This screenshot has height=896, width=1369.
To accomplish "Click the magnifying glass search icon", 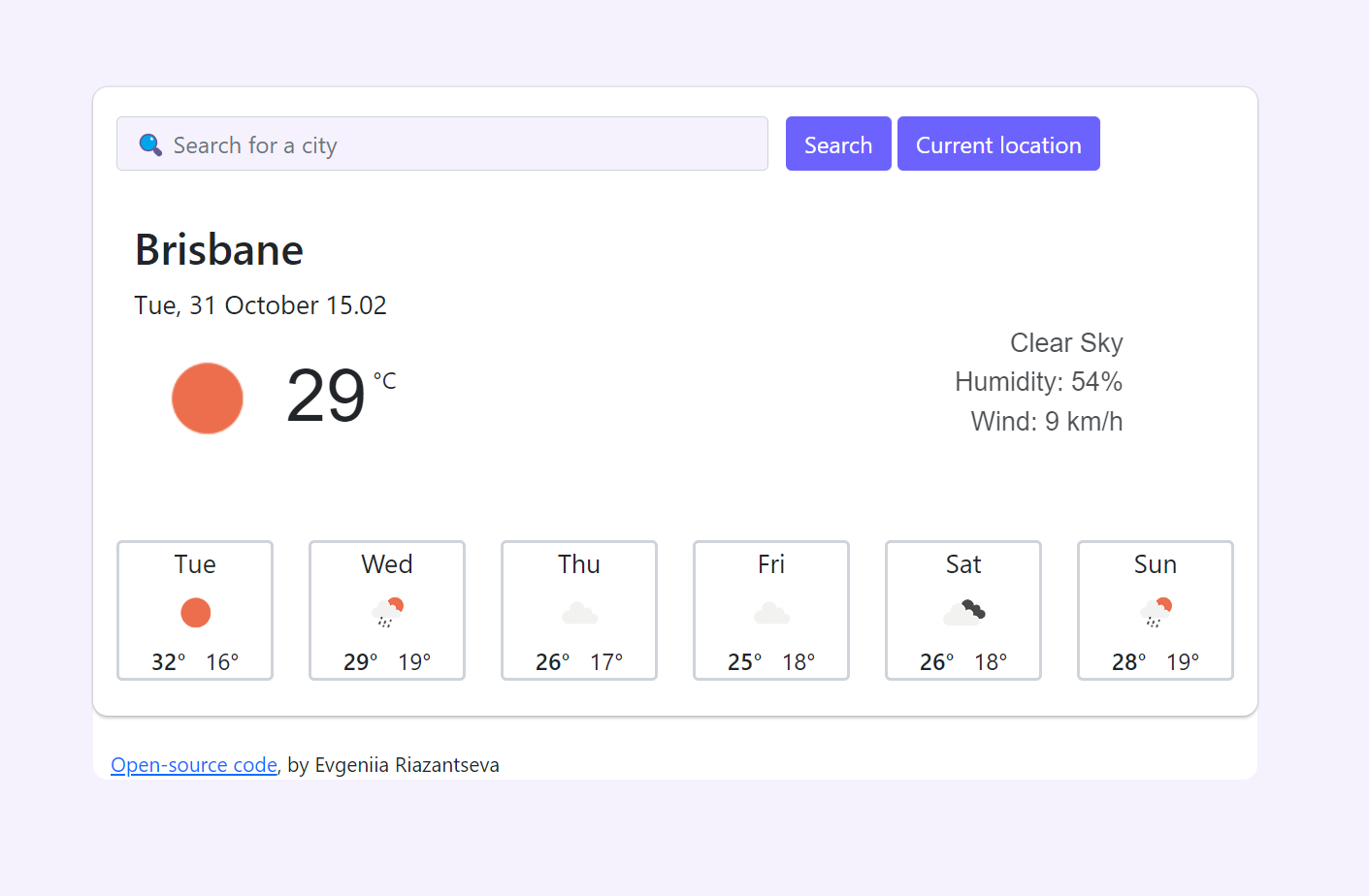I will click(x=150, y=144).
